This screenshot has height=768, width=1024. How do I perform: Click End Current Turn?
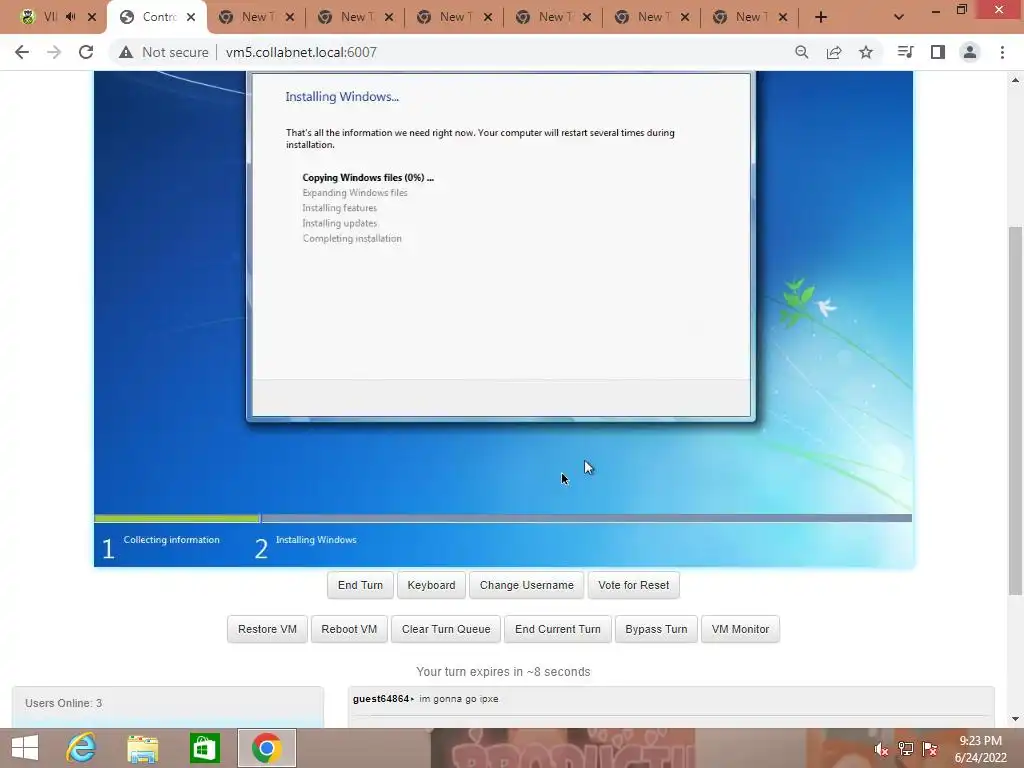[x=558, y=629]
